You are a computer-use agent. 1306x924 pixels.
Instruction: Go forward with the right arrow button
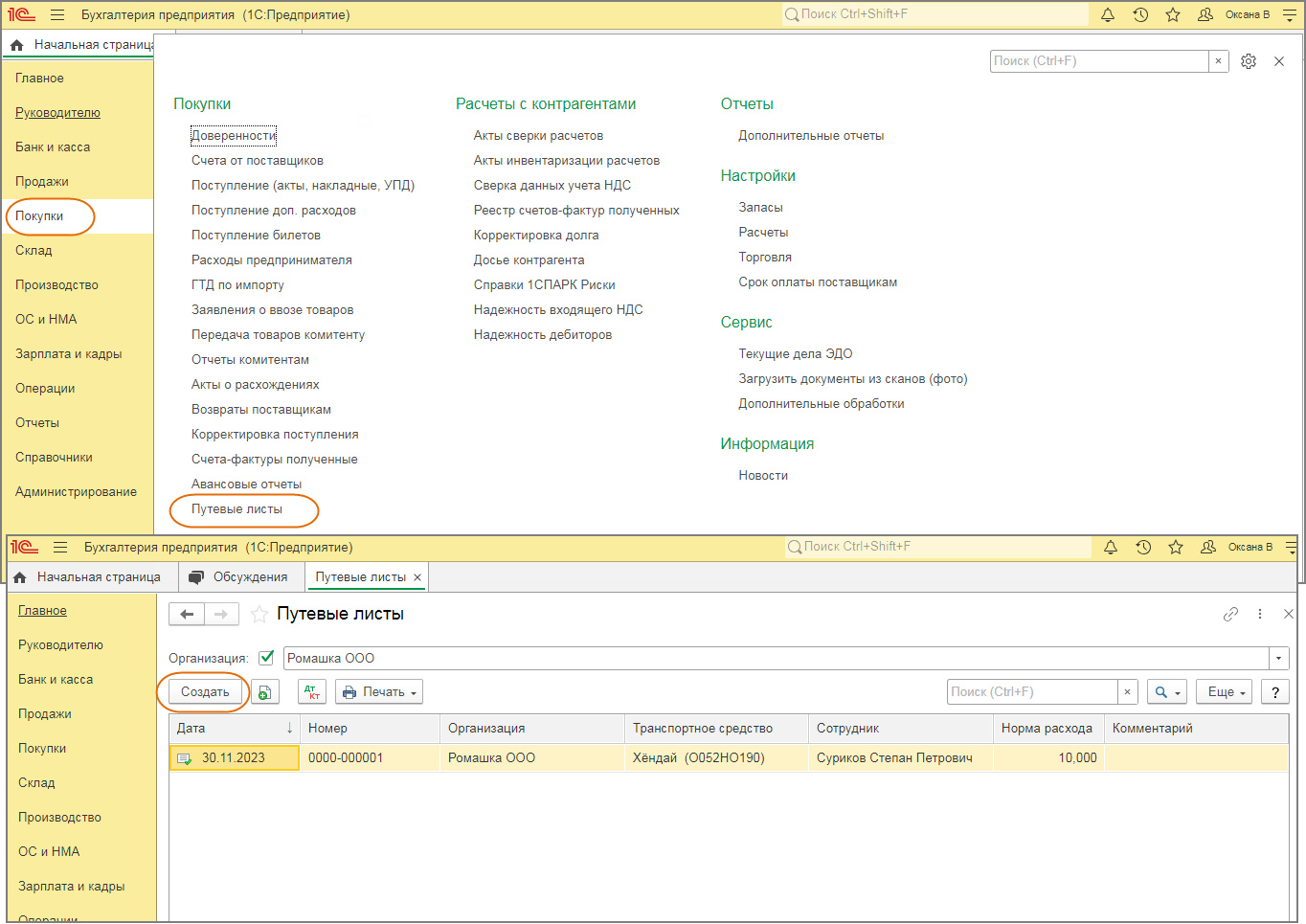click(x=221, y=614)
